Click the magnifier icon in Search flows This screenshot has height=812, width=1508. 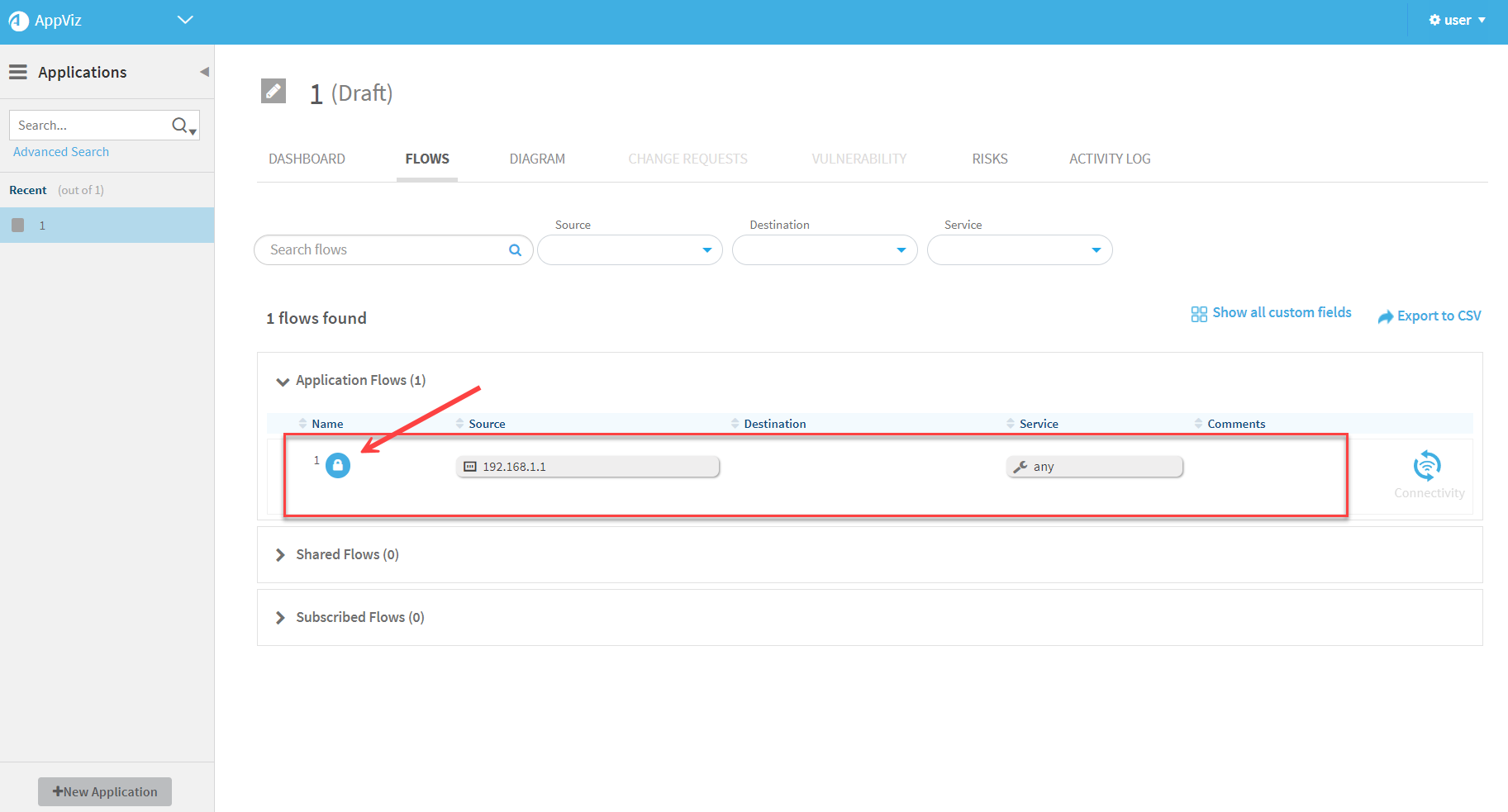pyautogui.click(x=515, y=250)
